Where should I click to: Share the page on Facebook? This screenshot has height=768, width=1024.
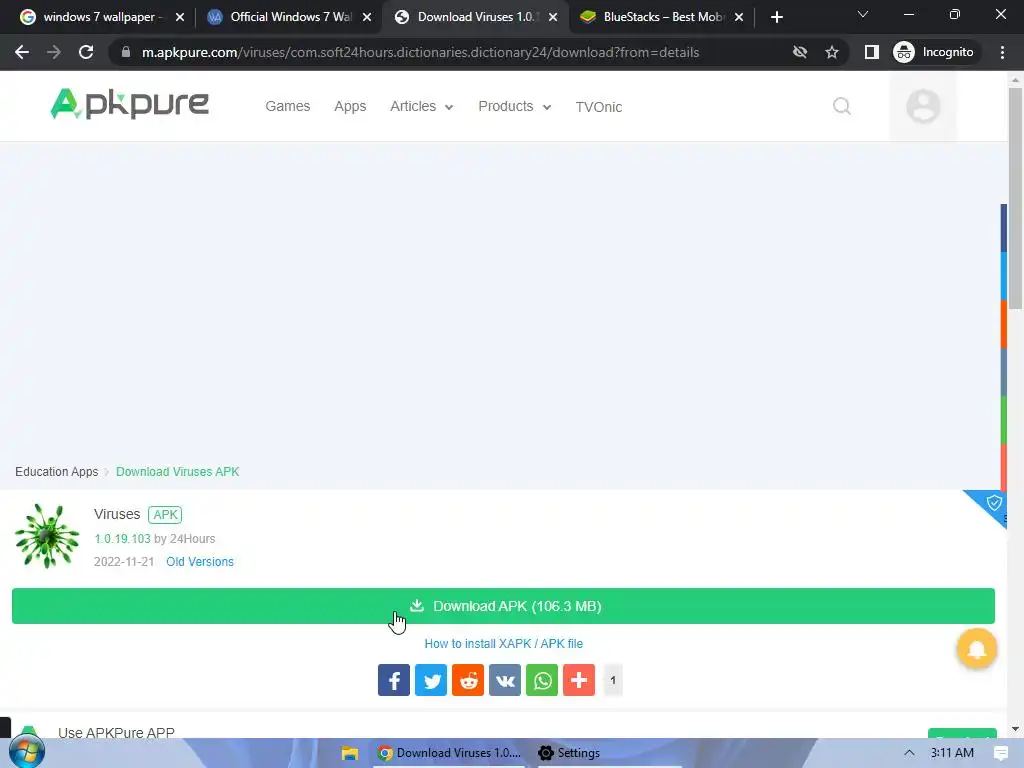point(394,680)
